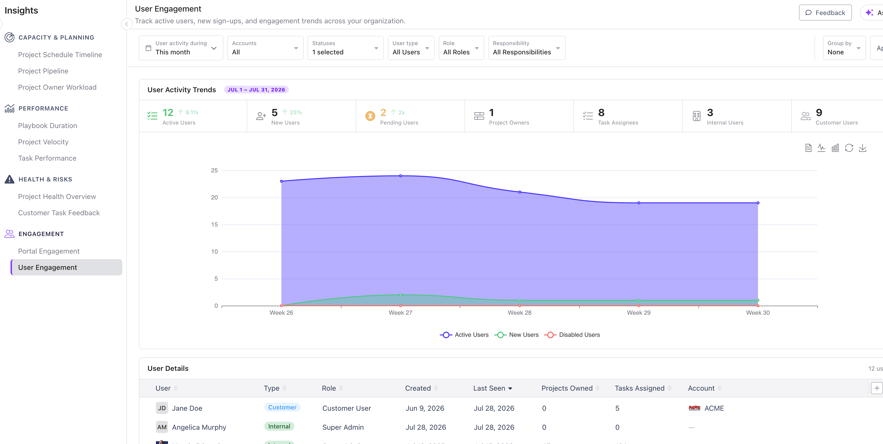Click the ACME account logo

(694, 409)
